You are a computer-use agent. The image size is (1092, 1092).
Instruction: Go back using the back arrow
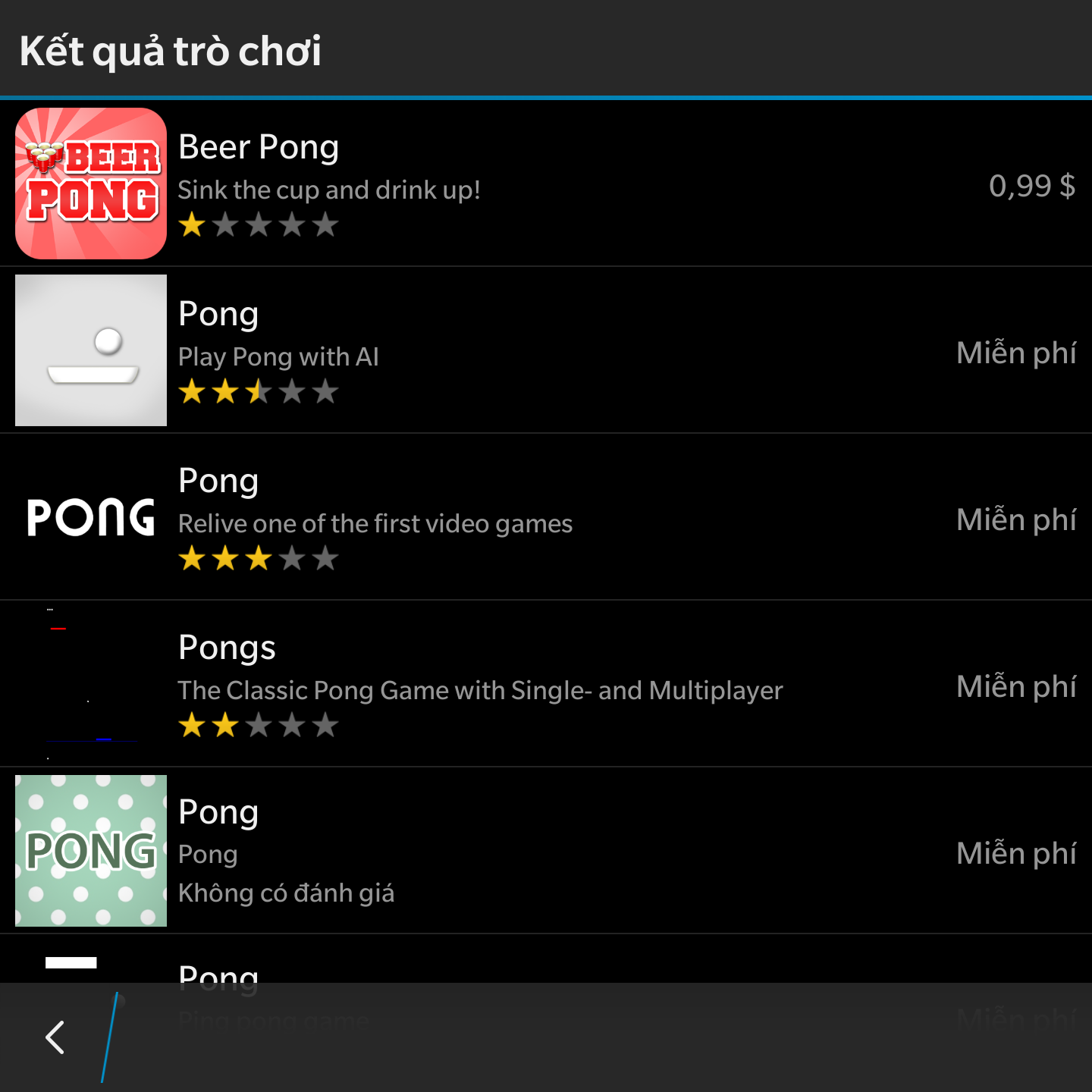pyautogui.click(x=55, y=1037)
